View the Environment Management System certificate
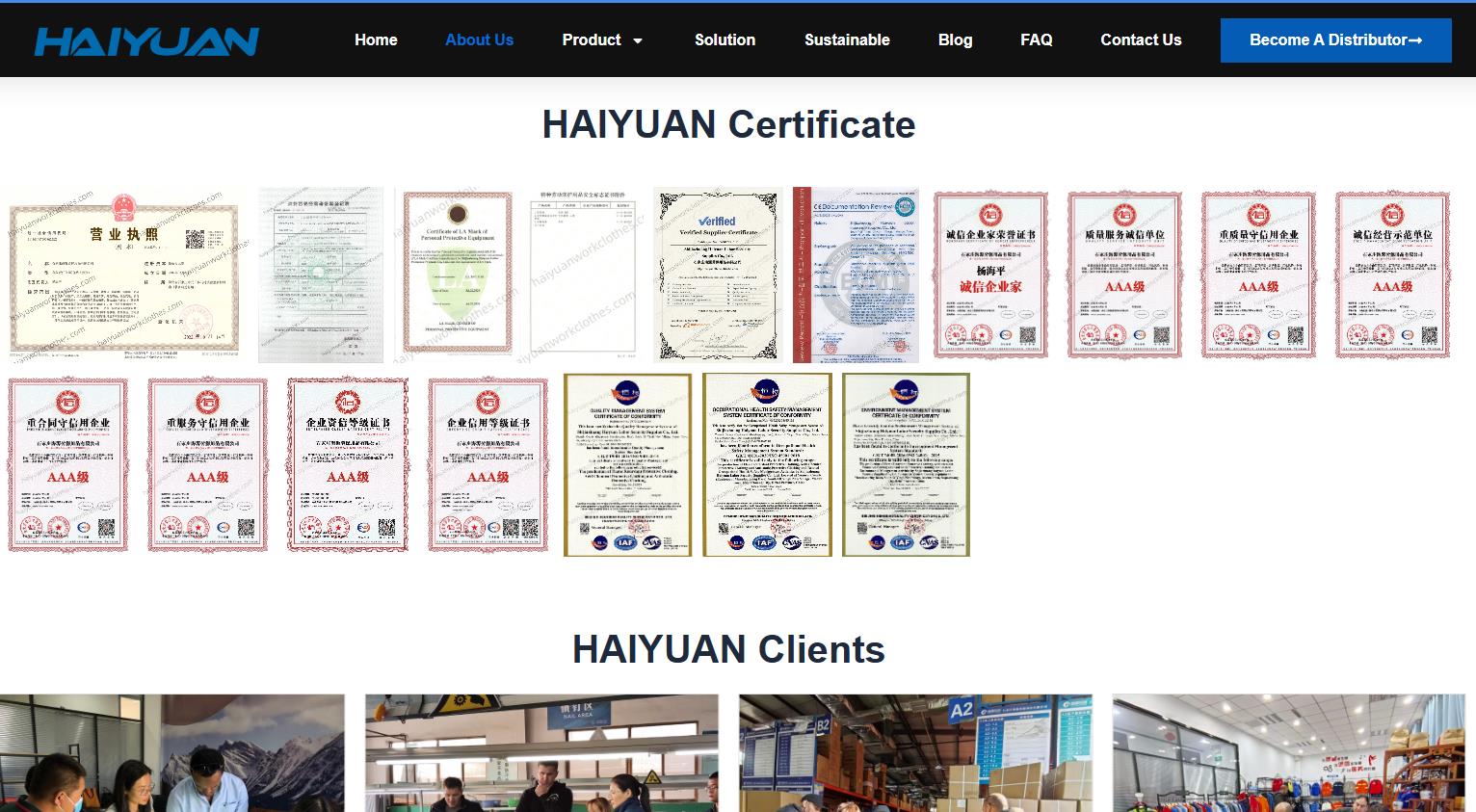 click(x=907, y=464)
